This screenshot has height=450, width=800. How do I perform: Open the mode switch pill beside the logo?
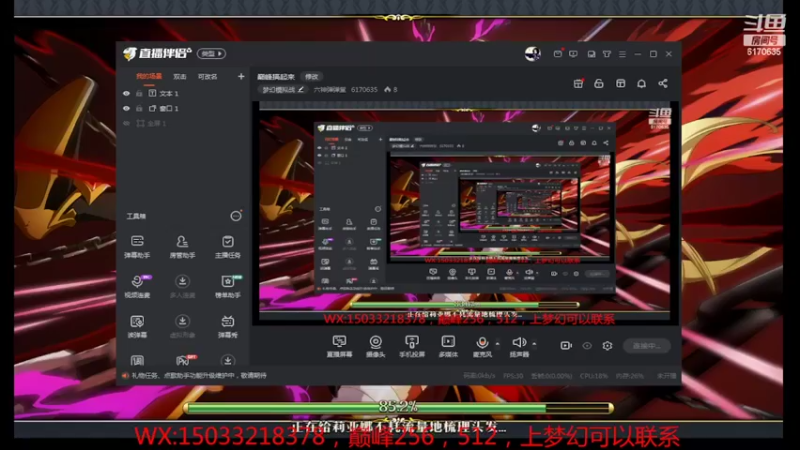click(x=211, y=54)
